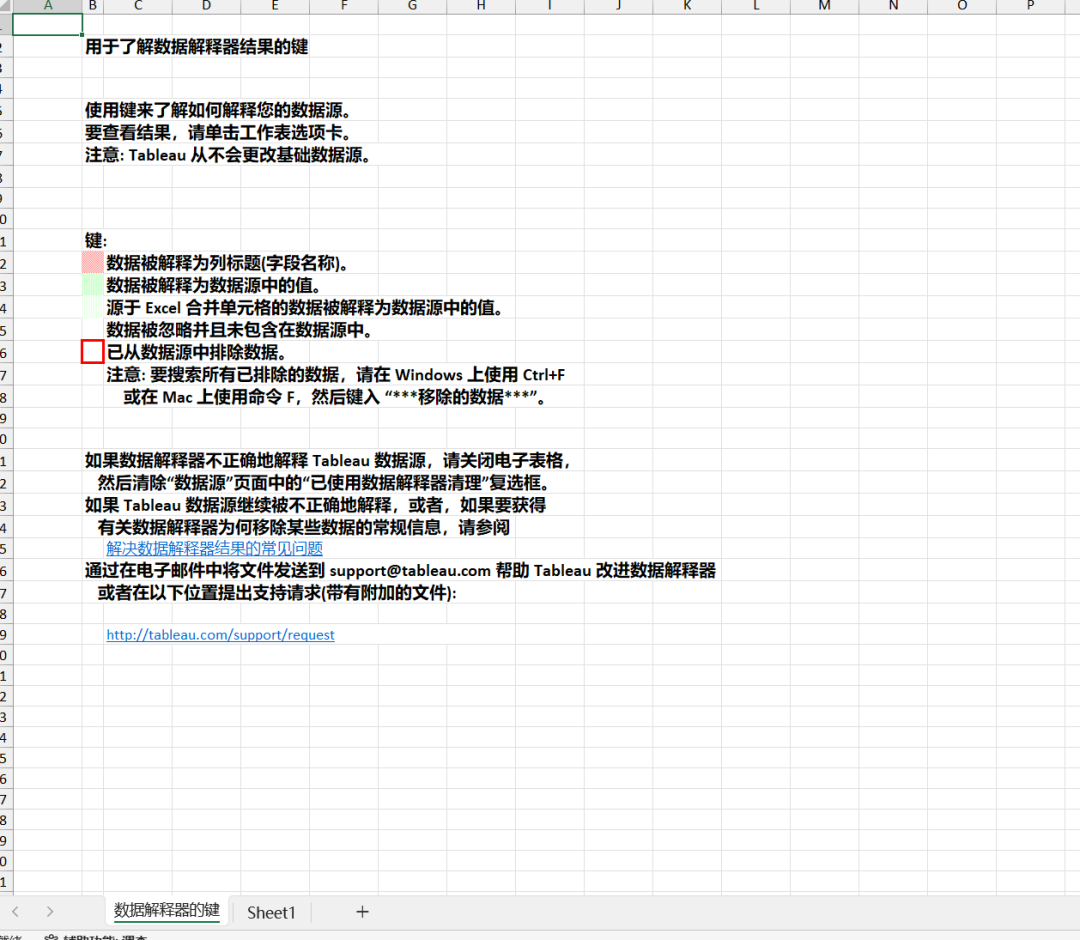
Task: Click the line about 已使用数据解释器清理 复选框
Action: pos(324,483)
